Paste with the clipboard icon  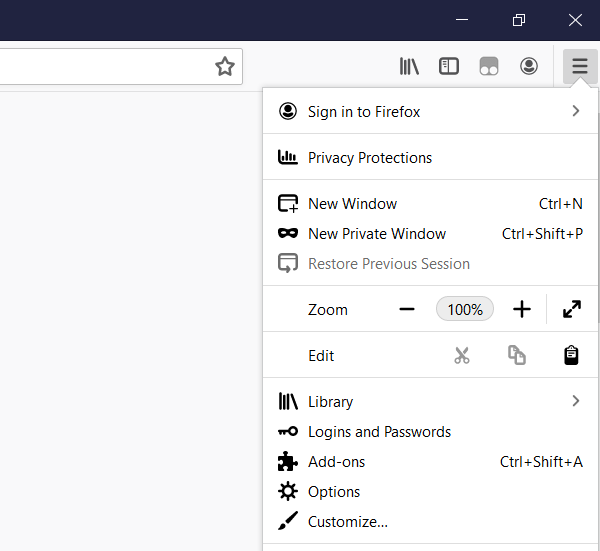click(571, 355)
